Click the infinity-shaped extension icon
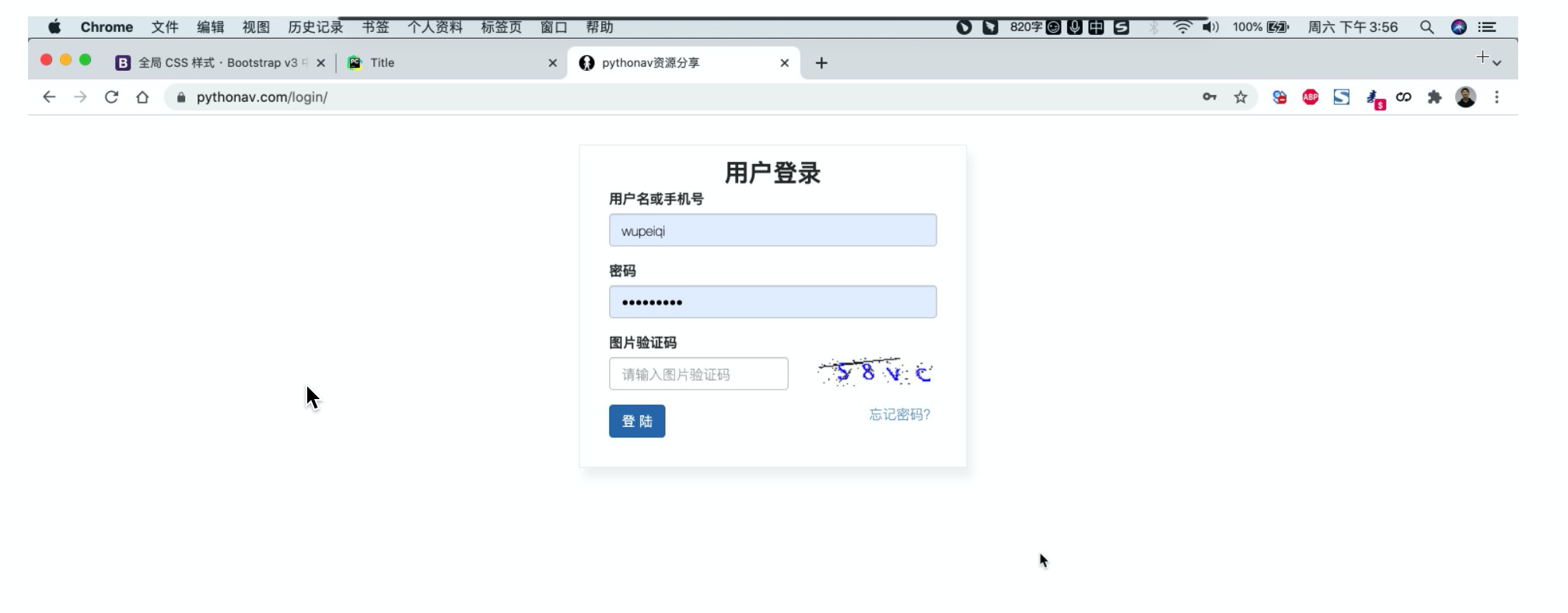This screenshot has width=1568, height=613. (x=1404, y=97)
